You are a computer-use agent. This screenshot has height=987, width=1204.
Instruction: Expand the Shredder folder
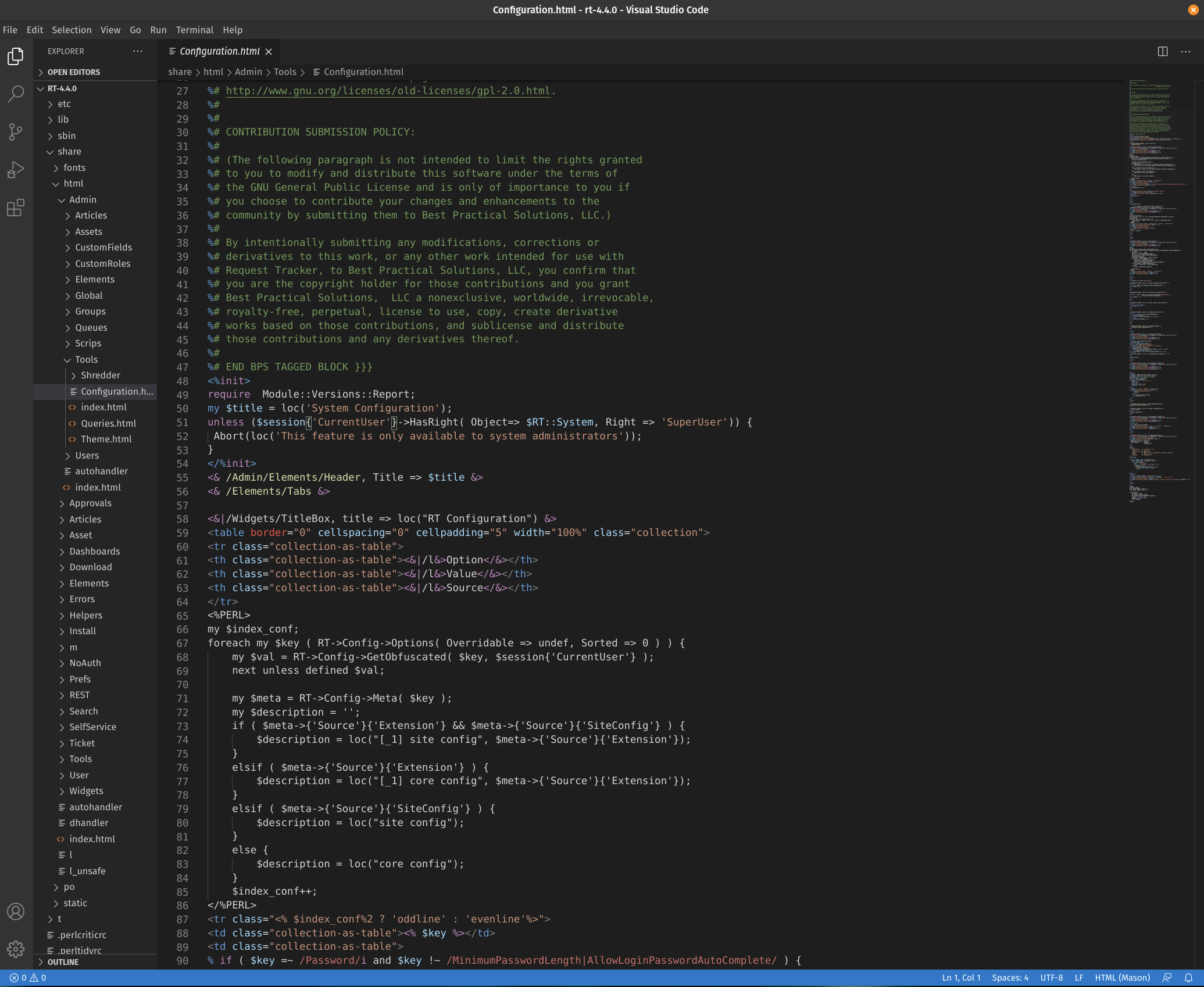(x=100, y=376)
